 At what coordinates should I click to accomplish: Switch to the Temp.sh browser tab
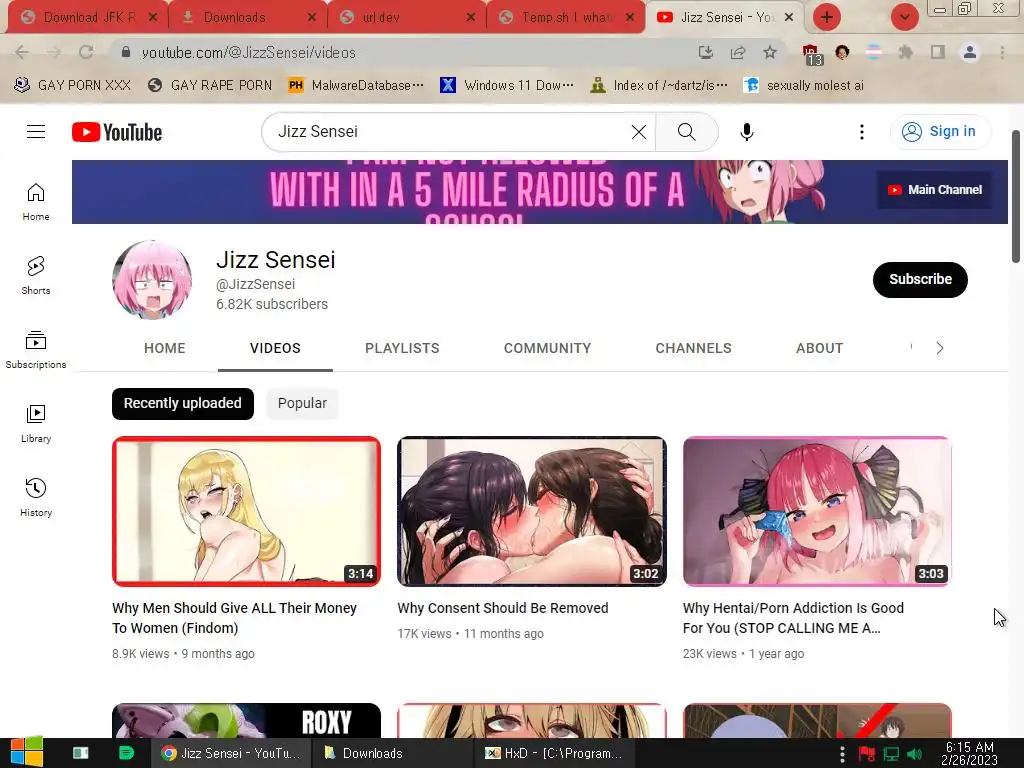click(x=566, y=18)
